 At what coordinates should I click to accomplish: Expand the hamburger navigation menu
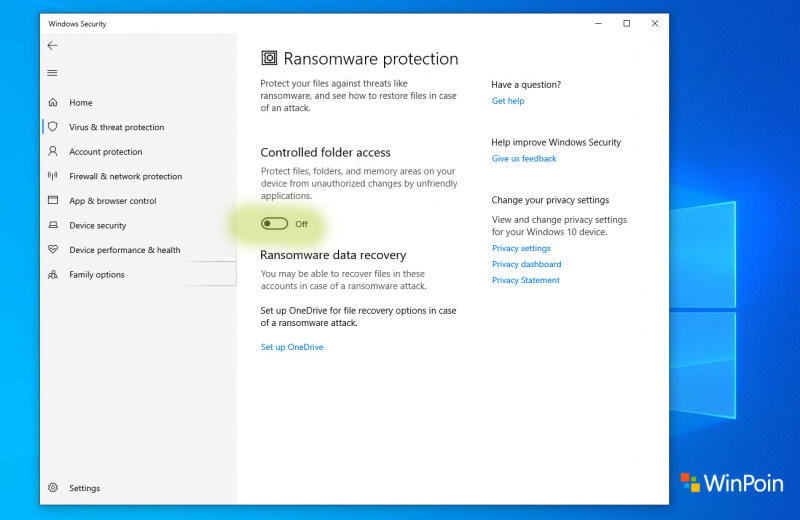pos(52,73)
